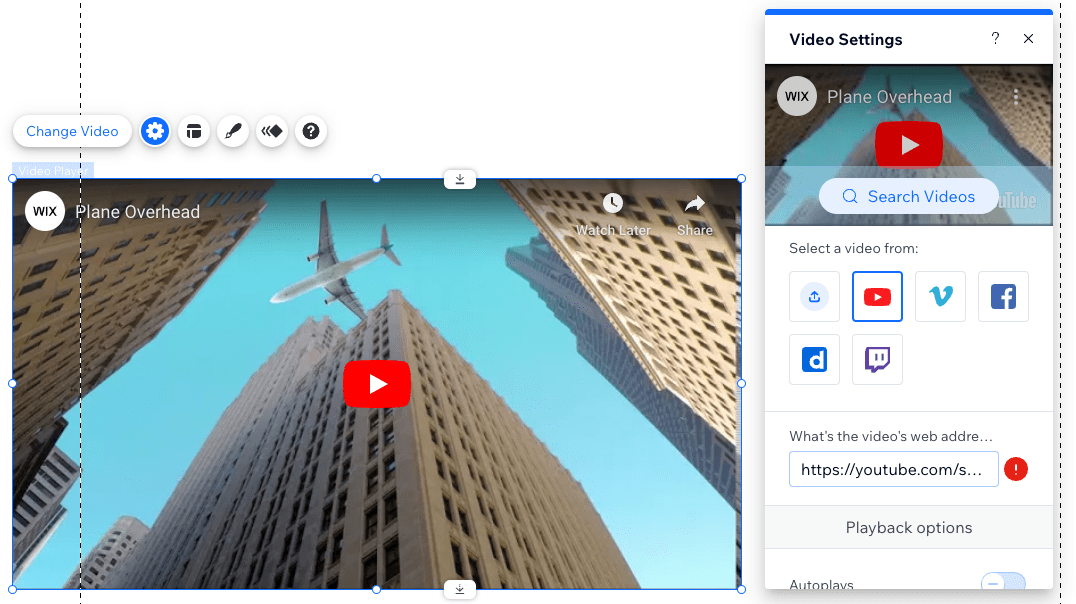The width and height of the screenshot is (1076, 604).
Task: Play the Plane Overhead video on canvas
Action: click(377, 384)
